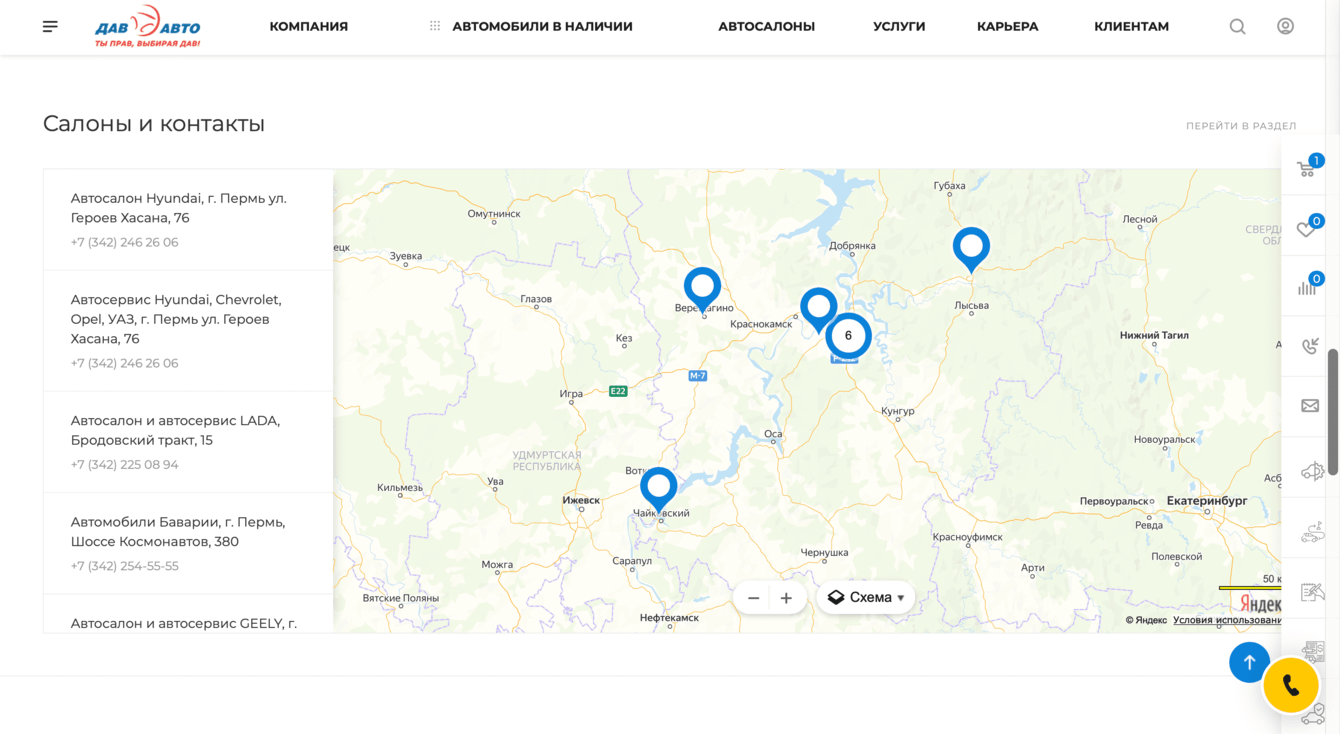Screen dimensions: 1340x734
Task: Click the yellow phone call button
Action: [1290, 685]
